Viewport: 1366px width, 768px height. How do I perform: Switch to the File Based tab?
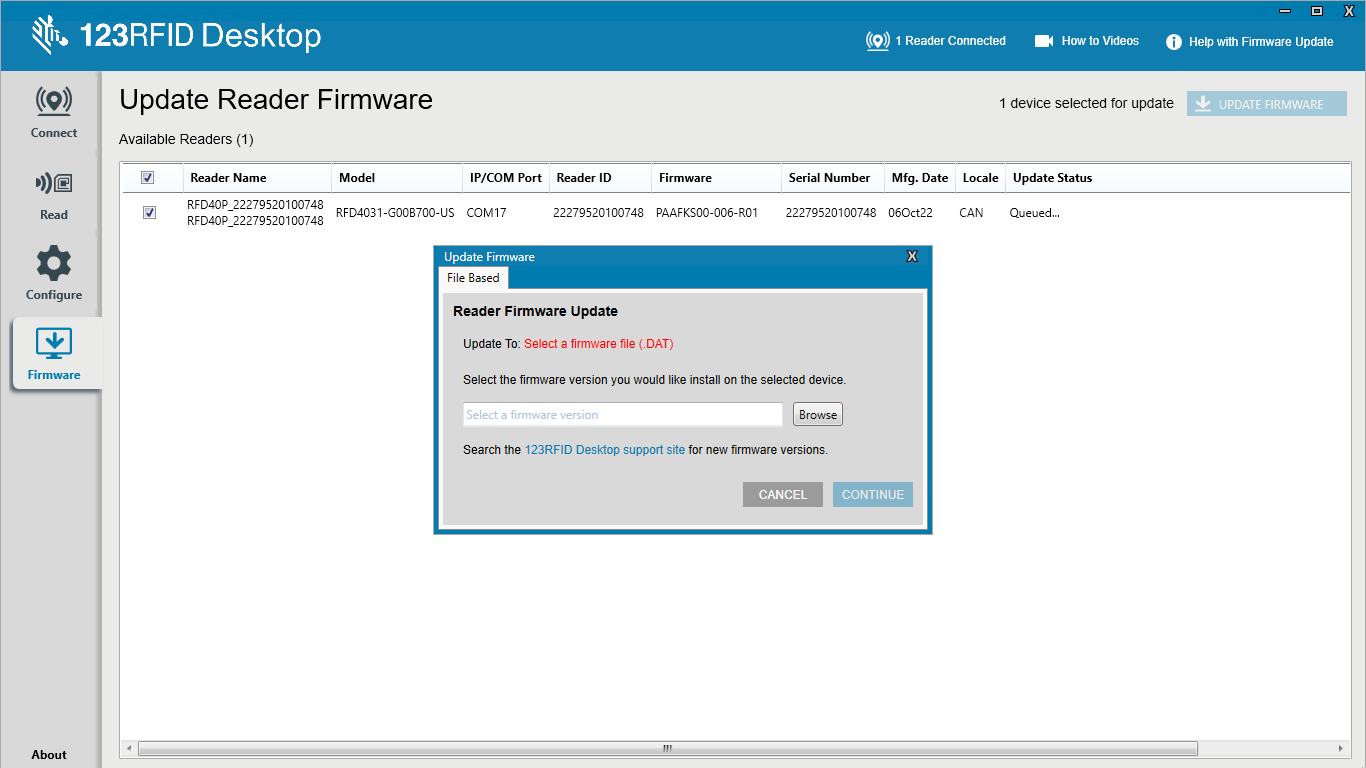point(473,278)
